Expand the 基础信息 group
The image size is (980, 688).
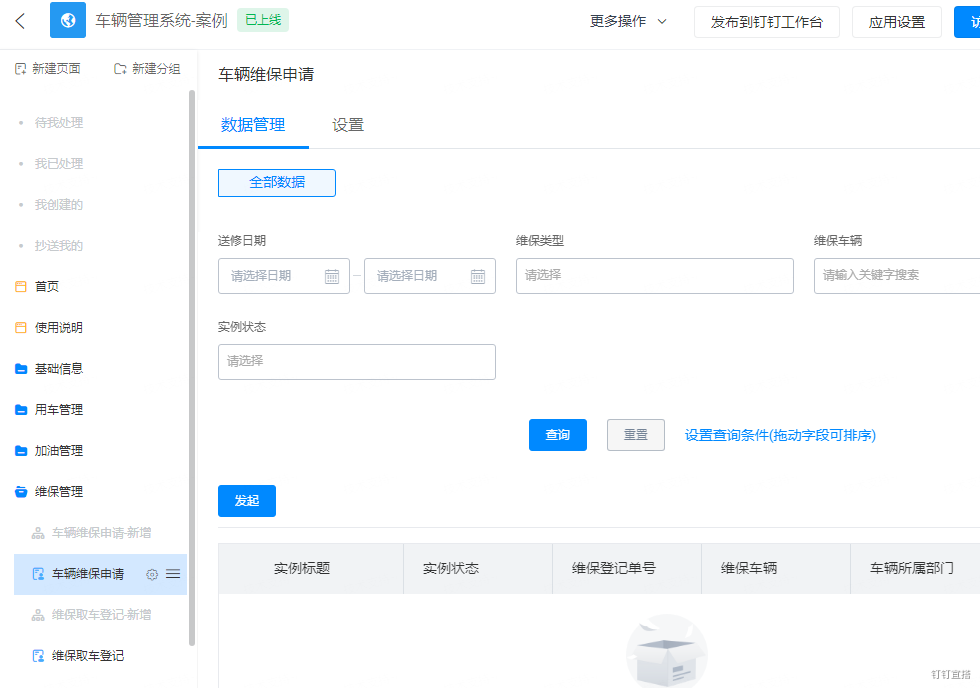(59, 369)
